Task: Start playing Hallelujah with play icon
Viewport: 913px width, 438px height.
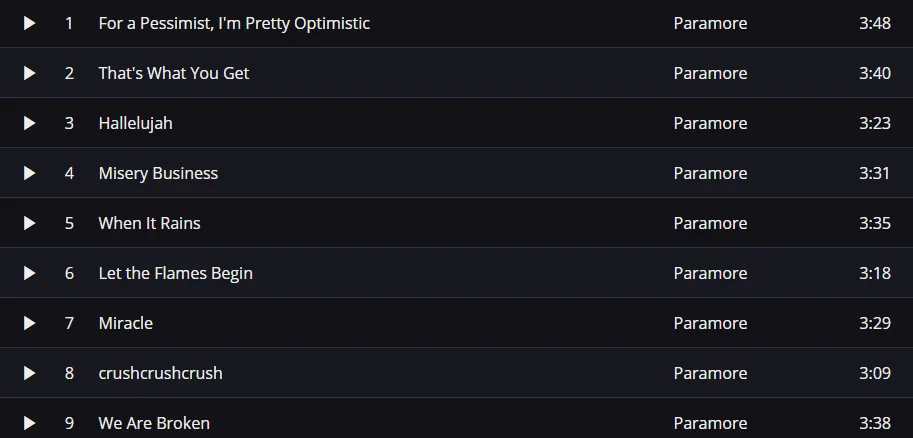Action: click(29, 123)
